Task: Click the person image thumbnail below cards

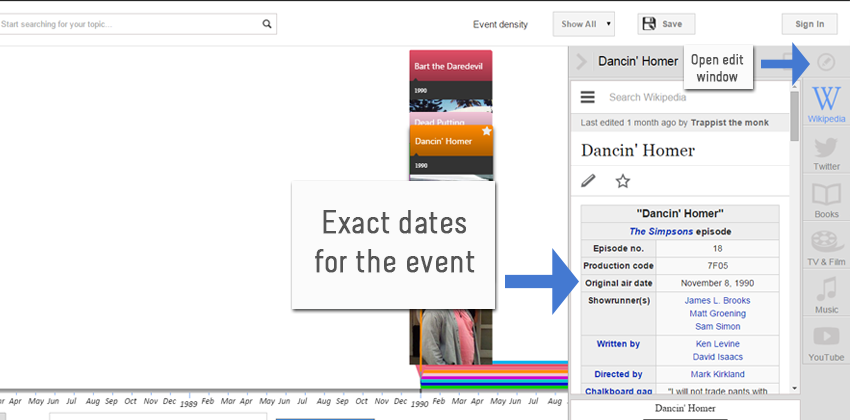Action: [450, 337]
